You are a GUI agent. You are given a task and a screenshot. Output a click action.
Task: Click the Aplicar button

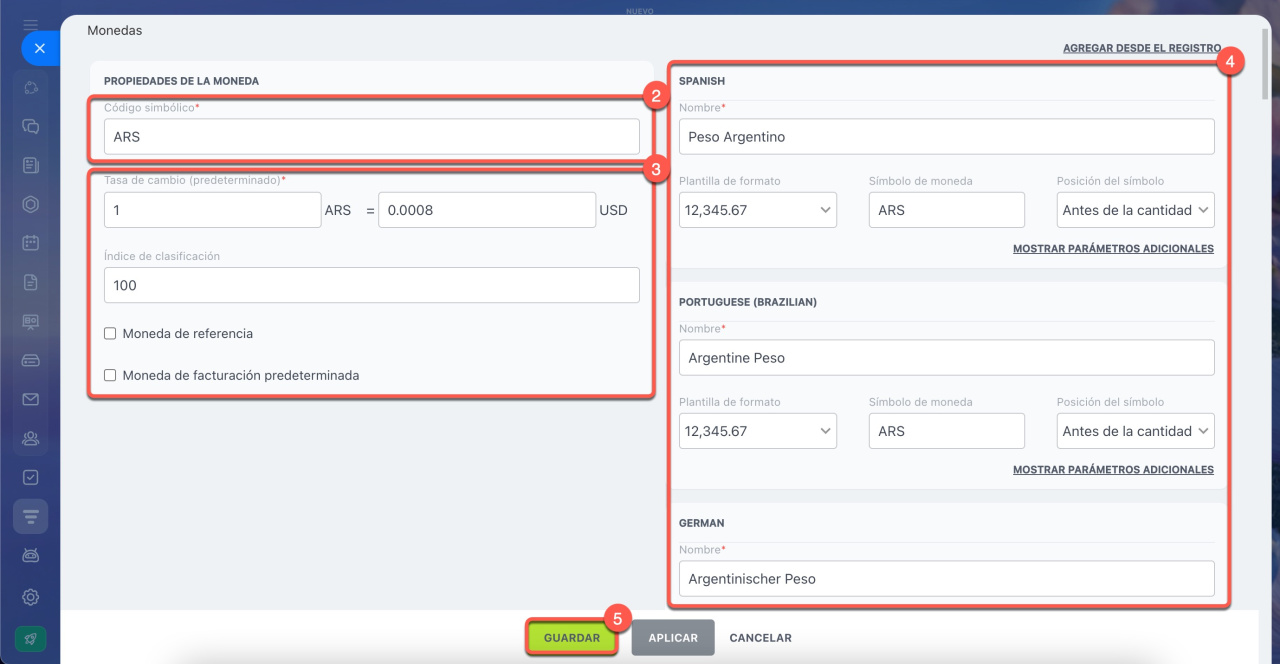pos(673,638)
